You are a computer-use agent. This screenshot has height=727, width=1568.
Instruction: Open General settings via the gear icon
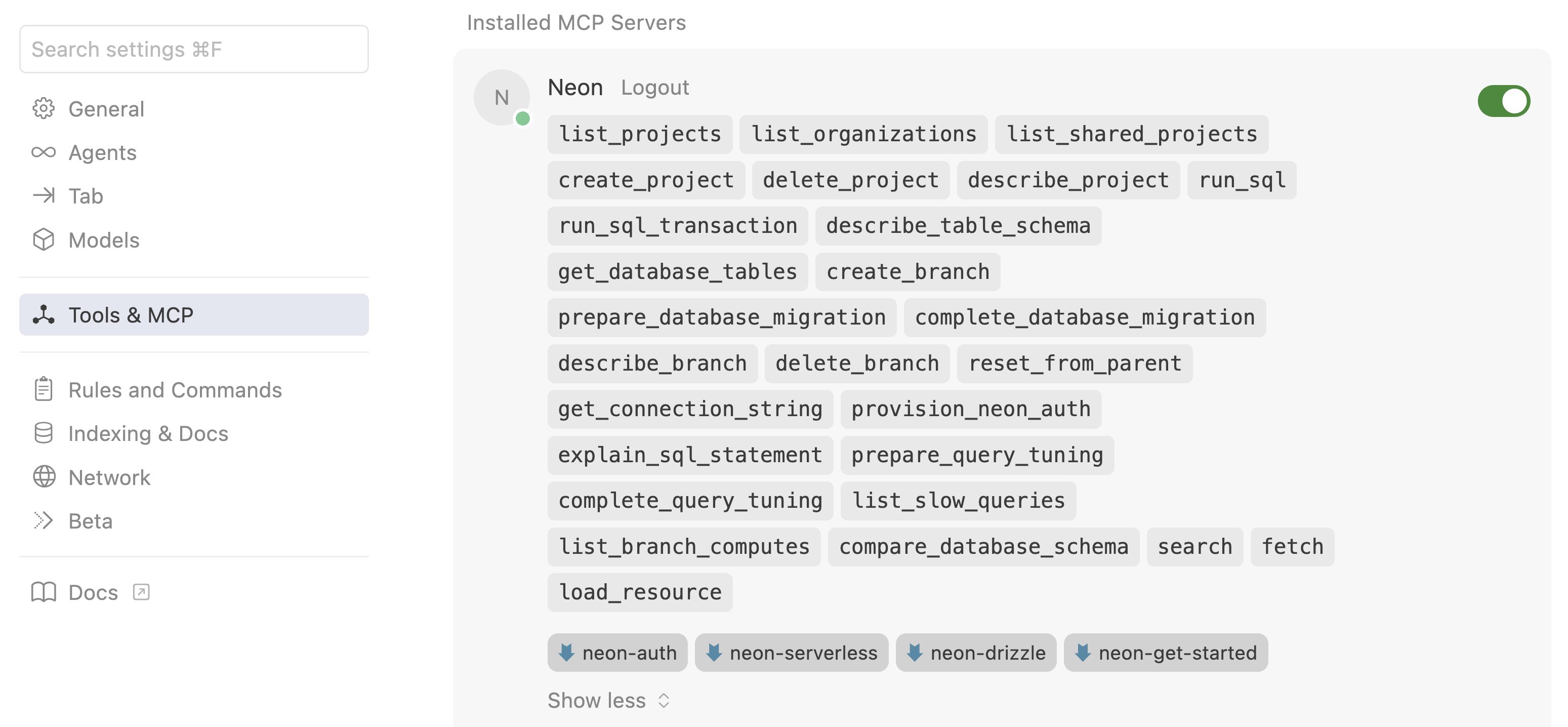click(x=43, y=109)
